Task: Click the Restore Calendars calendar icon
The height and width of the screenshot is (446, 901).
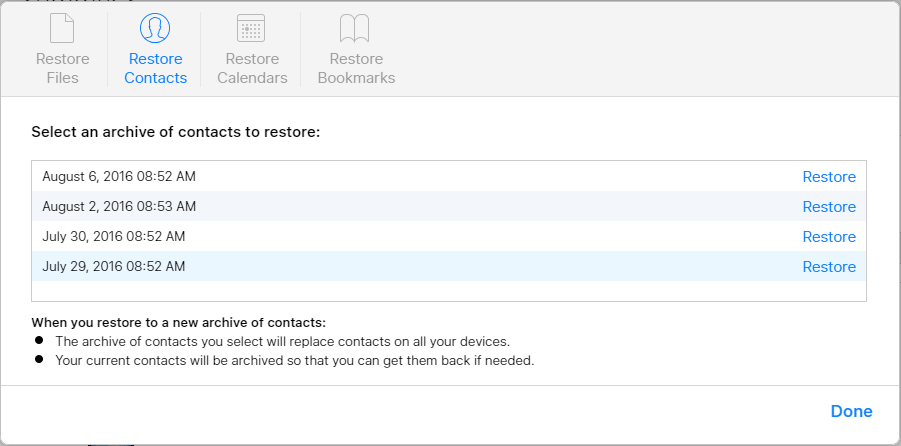Action: click(251, 27)
